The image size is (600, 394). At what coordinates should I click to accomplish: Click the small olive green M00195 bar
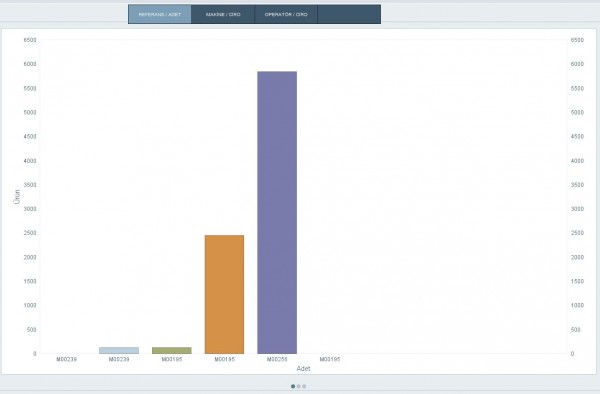click(172, 350)
